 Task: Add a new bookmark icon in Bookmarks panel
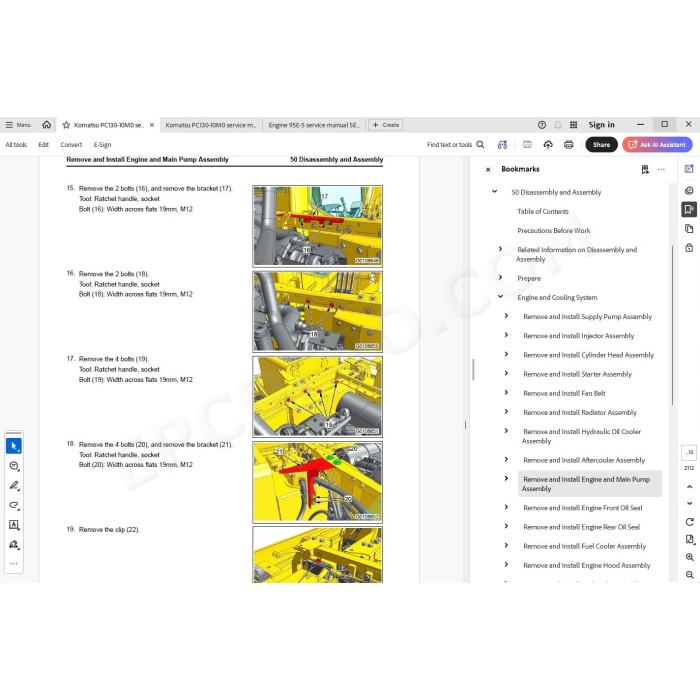(x=645, y=170)
